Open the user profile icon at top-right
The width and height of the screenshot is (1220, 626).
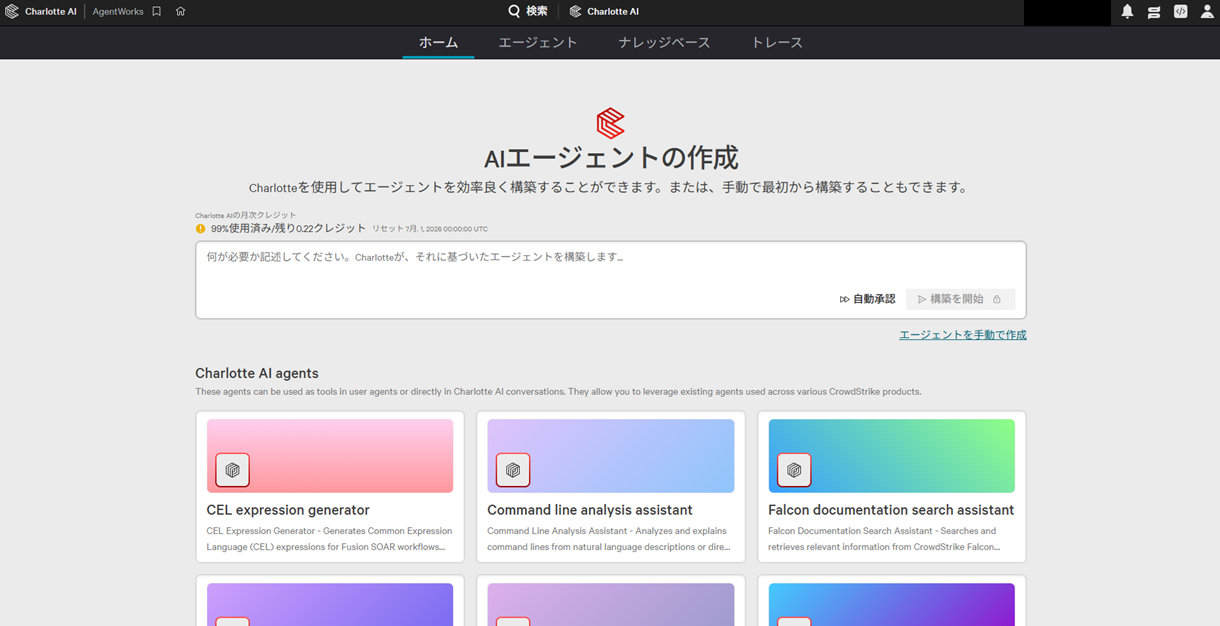[x=1207, y=12]
